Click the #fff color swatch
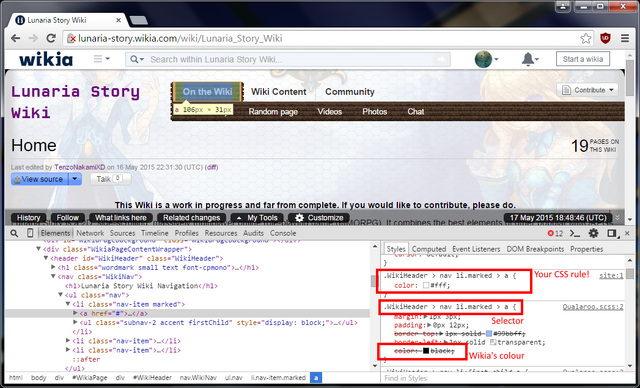Image resolution: width=640 pixels, height=388 pixels. click(426, 286)
